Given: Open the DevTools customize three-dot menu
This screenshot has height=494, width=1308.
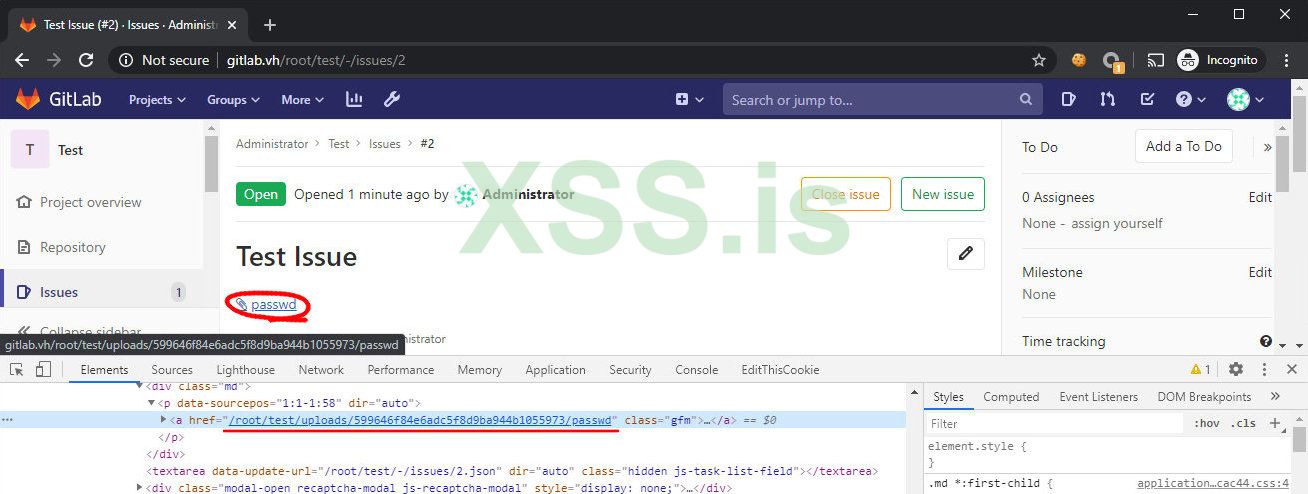Looking at the screenshot, I should 1263,369.
